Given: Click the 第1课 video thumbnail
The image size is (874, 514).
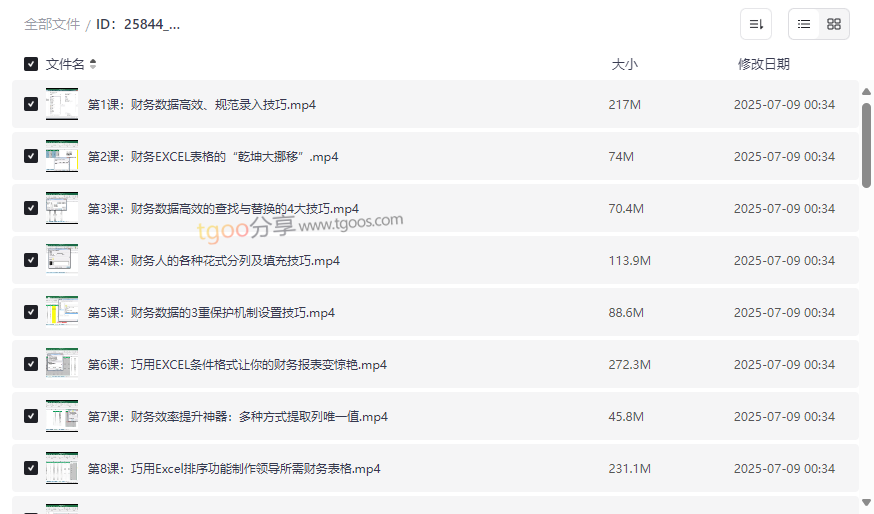Looking at the screenshot, I should click(x=62, y=104).
